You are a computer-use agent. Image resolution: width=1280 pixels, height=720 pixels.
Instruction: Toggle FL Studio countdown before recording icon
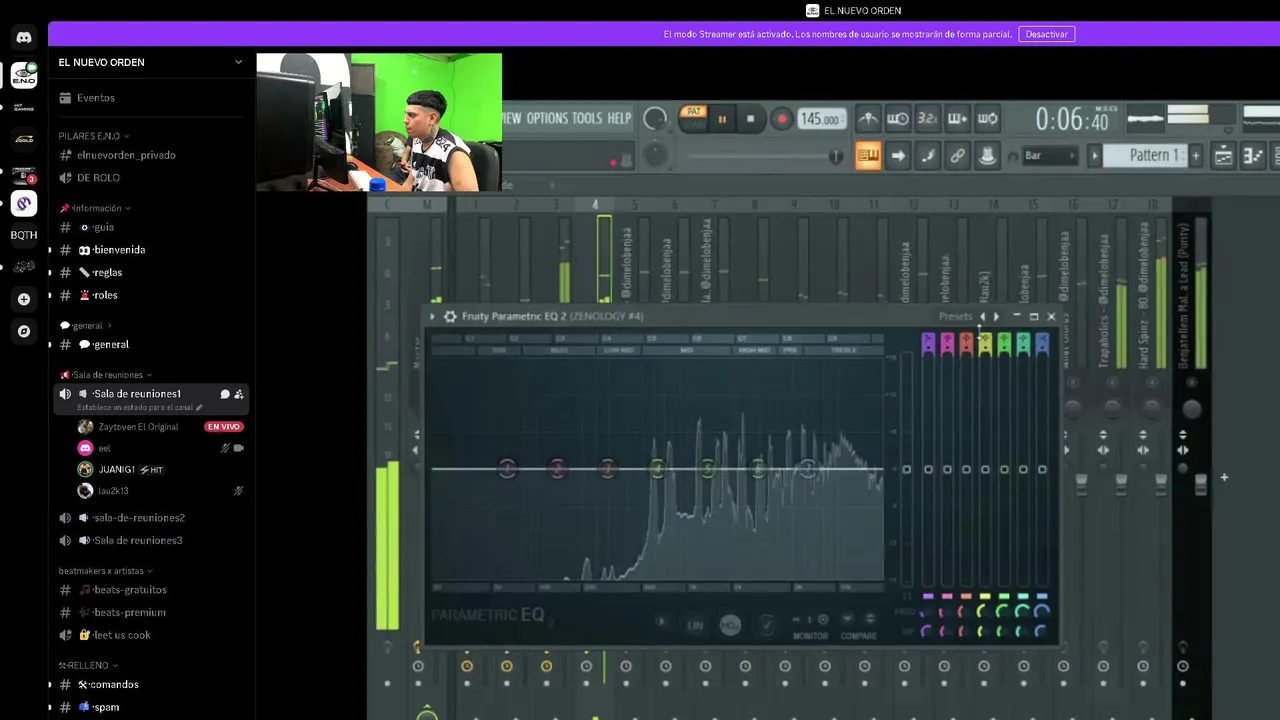927,119
